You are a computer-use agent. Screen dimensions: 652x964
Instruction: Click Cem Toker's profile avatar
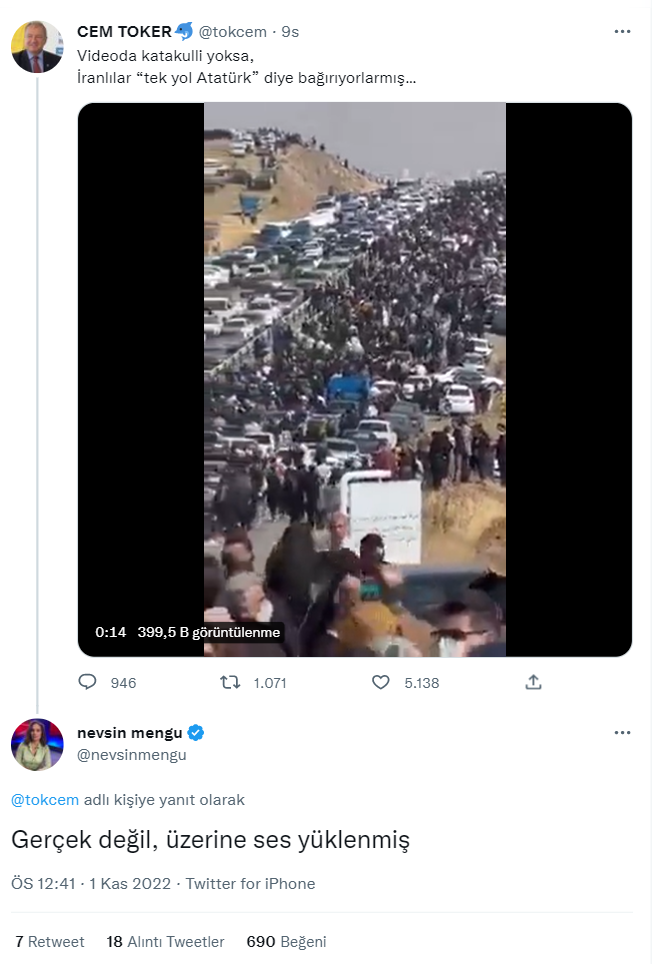coord(37,46)
